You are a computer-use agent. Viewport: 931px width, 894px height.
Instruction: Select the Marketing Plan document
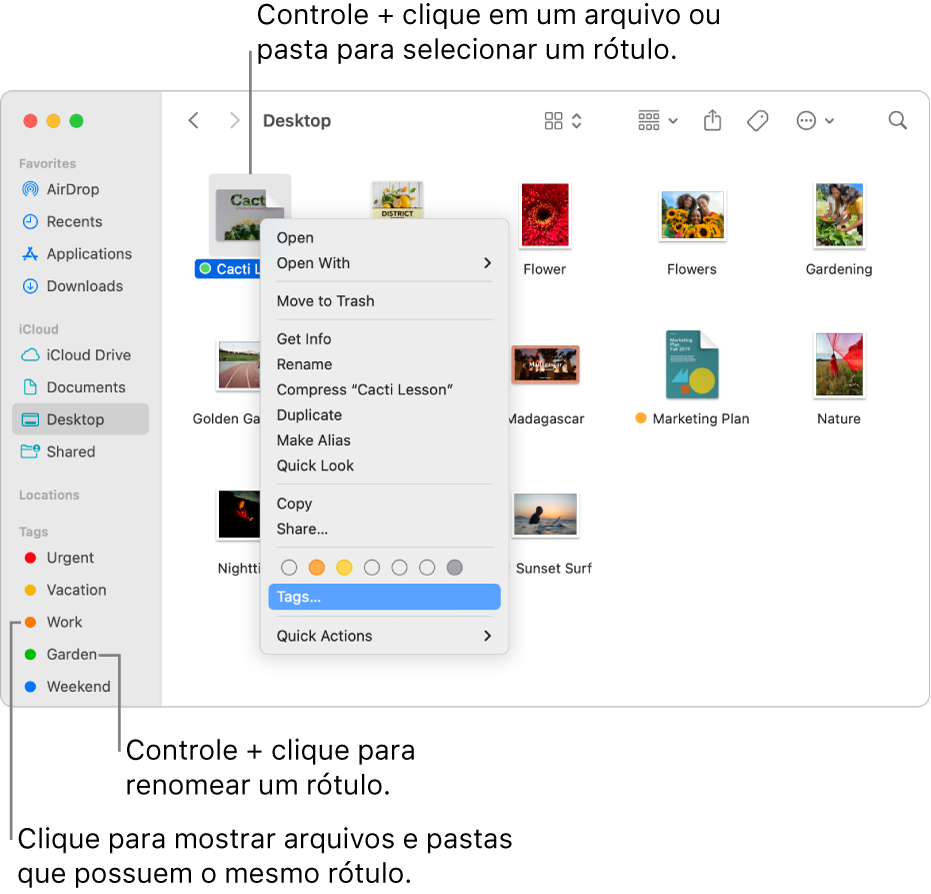(692, 364)
